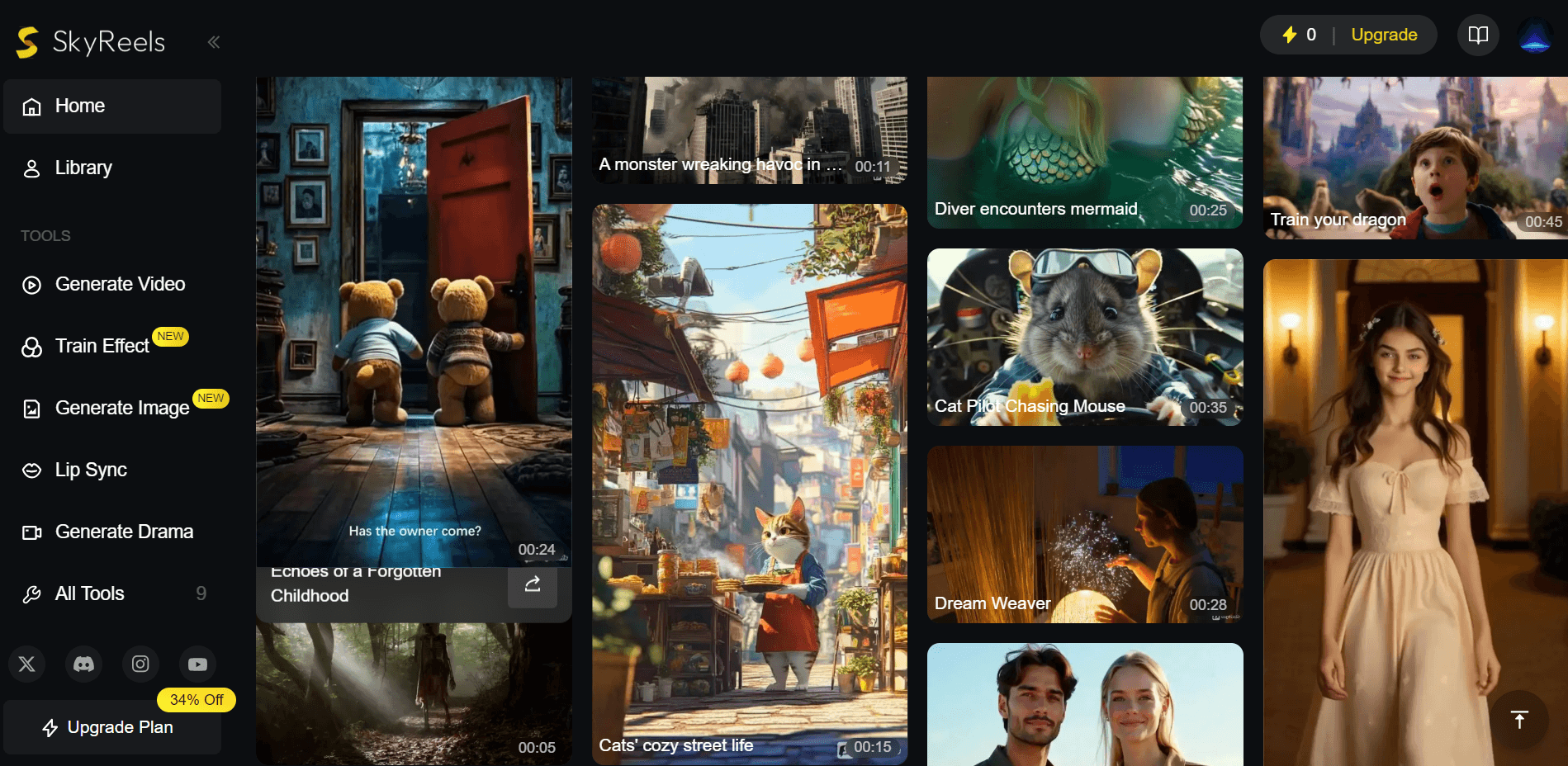Screen dimensions: 1568x766
Task: Open the Discord social link
Action: (x=83, y=664)
